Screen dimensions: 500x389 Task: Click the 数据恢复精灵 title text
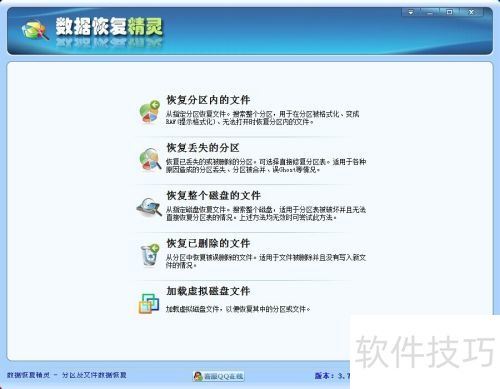coord(109,26)
